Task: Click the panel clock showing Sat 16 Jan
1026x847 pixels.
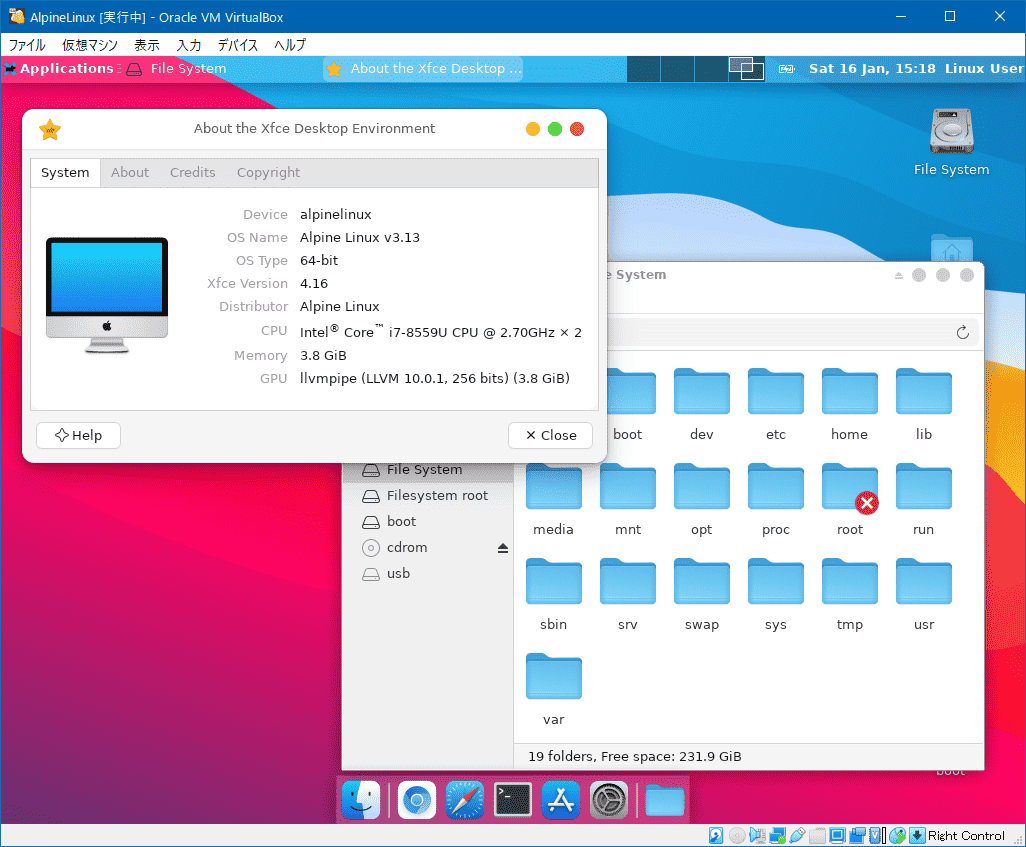Action: pos(872,69)
